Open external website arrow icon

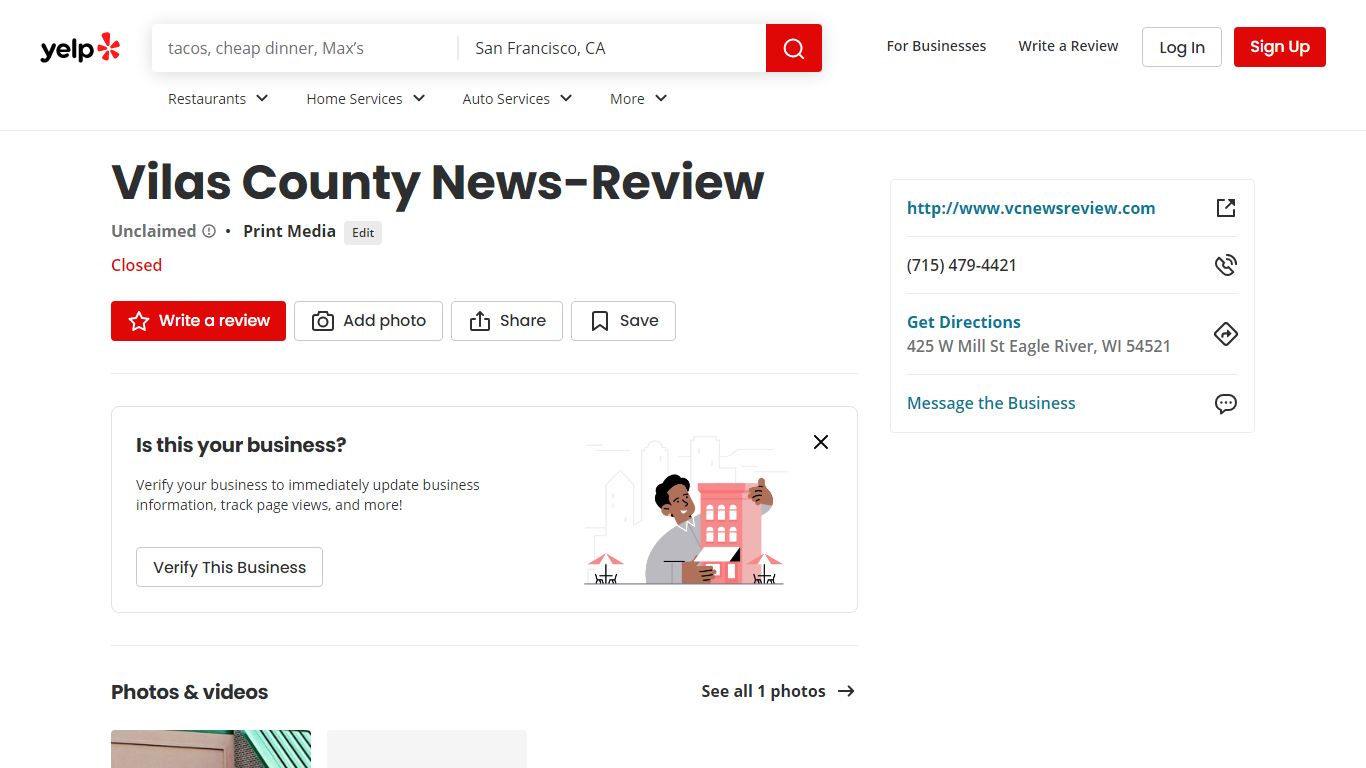coord(1226,208)
